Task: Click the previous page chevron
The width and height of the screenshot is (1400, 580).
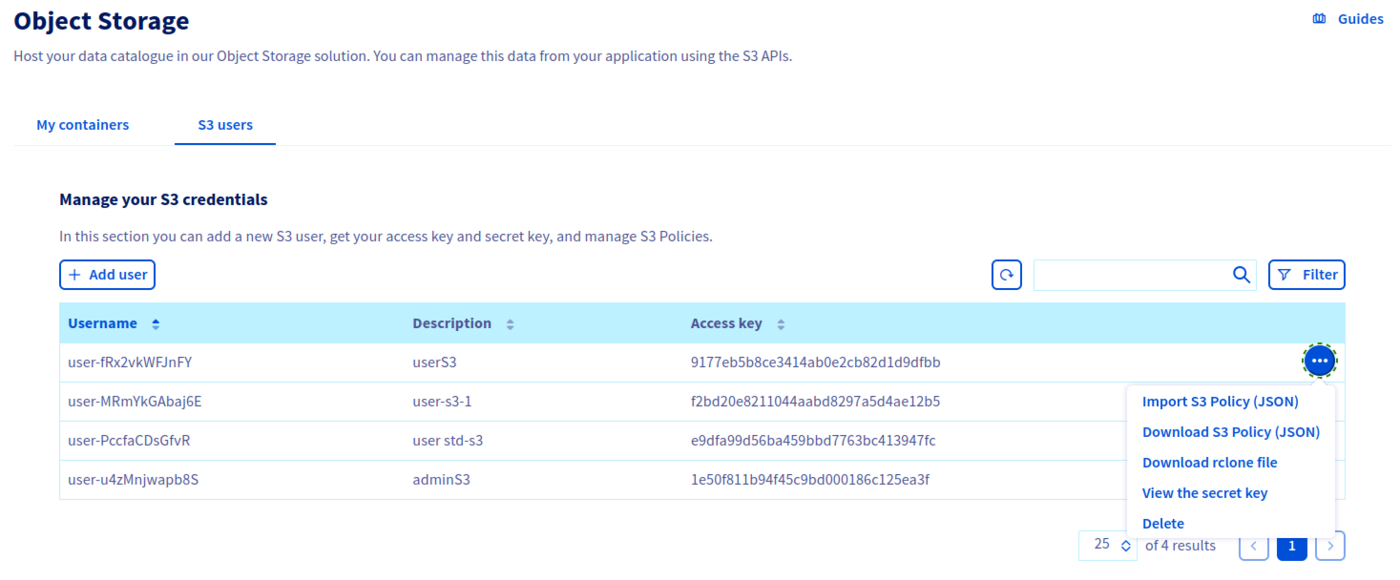Action: 1254,546
